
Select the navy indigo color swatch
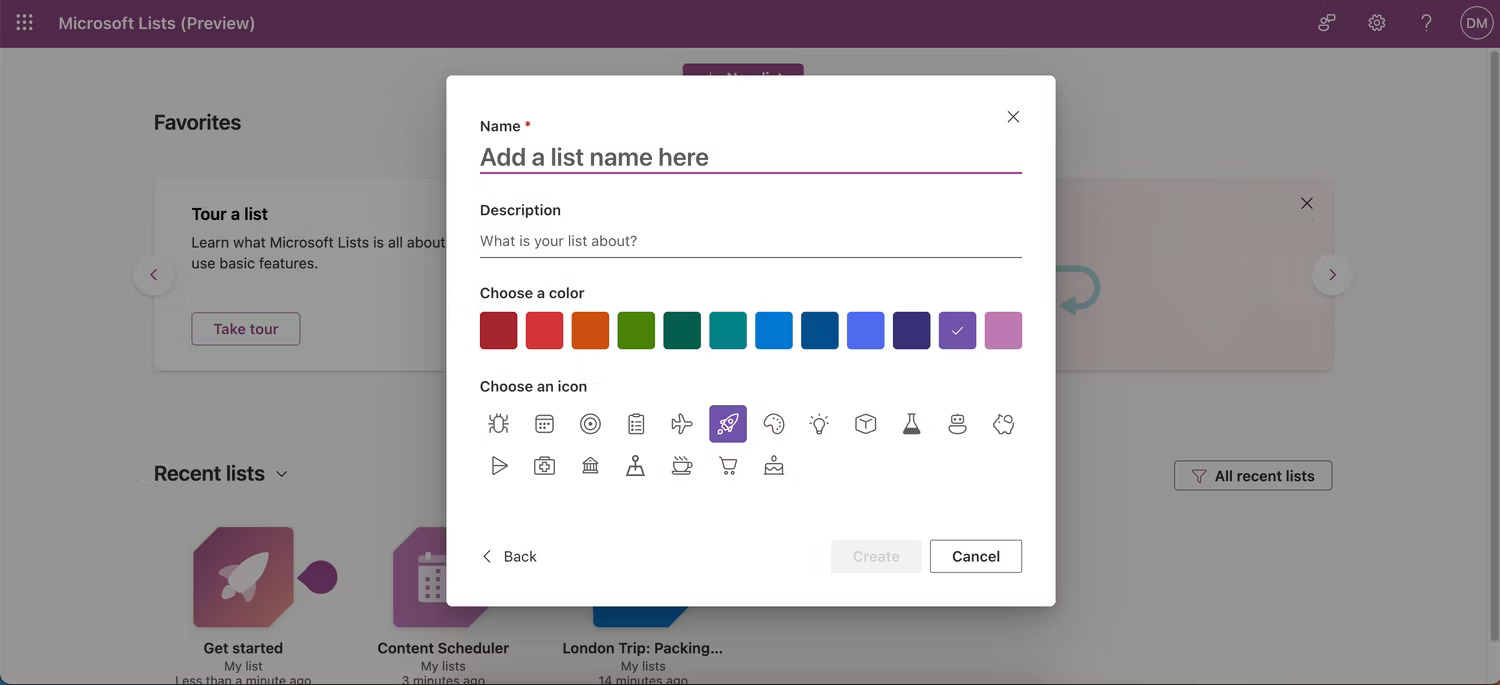coord(912,330)
